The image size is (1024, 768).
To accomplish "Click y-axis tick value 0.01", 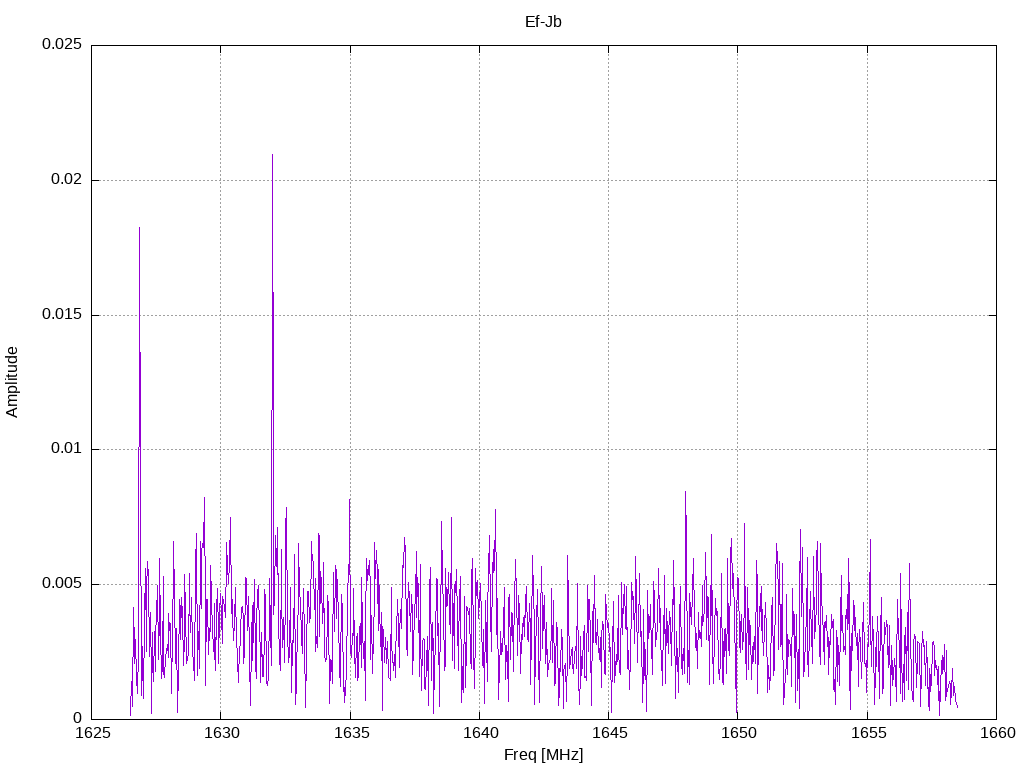I will [x=67, y=449].
